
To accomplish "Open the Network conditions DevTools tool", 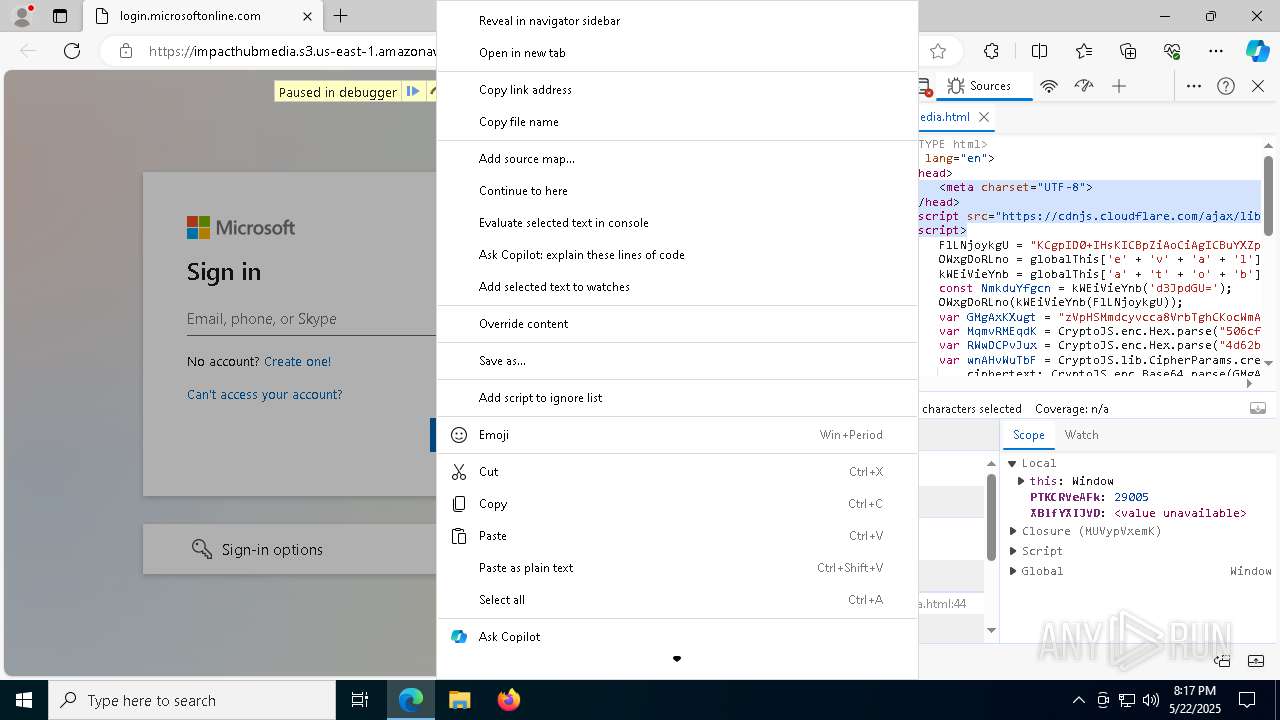I will tap(1049, 86).
